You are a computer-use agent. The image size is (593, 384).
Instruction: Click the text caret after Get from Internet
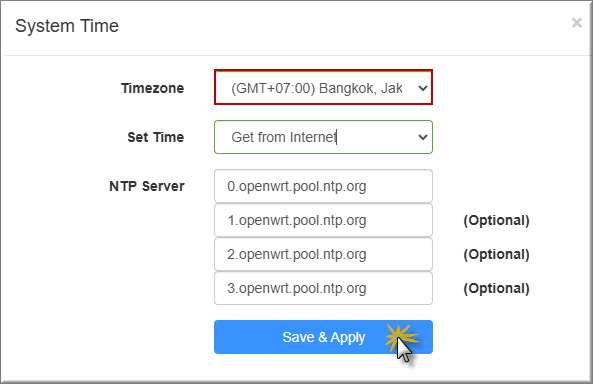coord(337,137)
